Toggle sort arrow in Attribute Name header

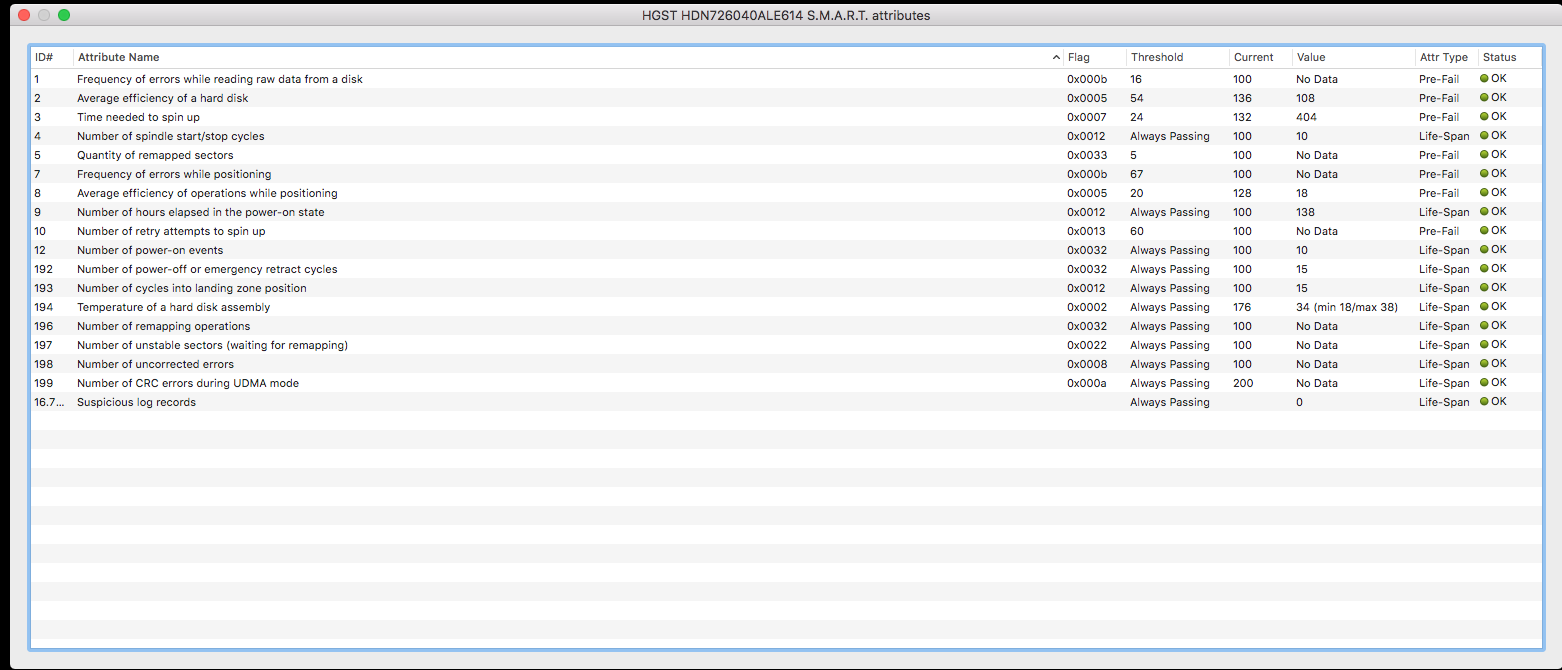pyautogui.click(x=1056, y=58)
